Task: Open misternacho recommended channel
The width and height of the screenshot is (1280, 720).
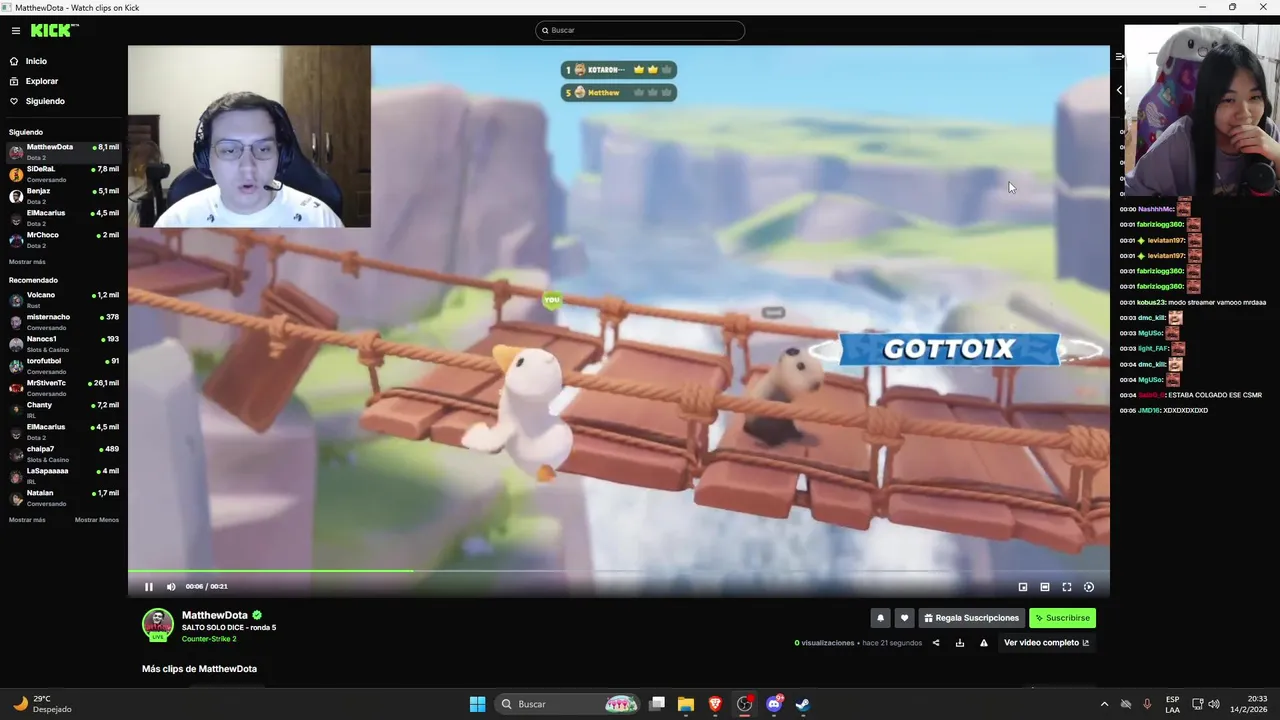Action: click(64, 322)
